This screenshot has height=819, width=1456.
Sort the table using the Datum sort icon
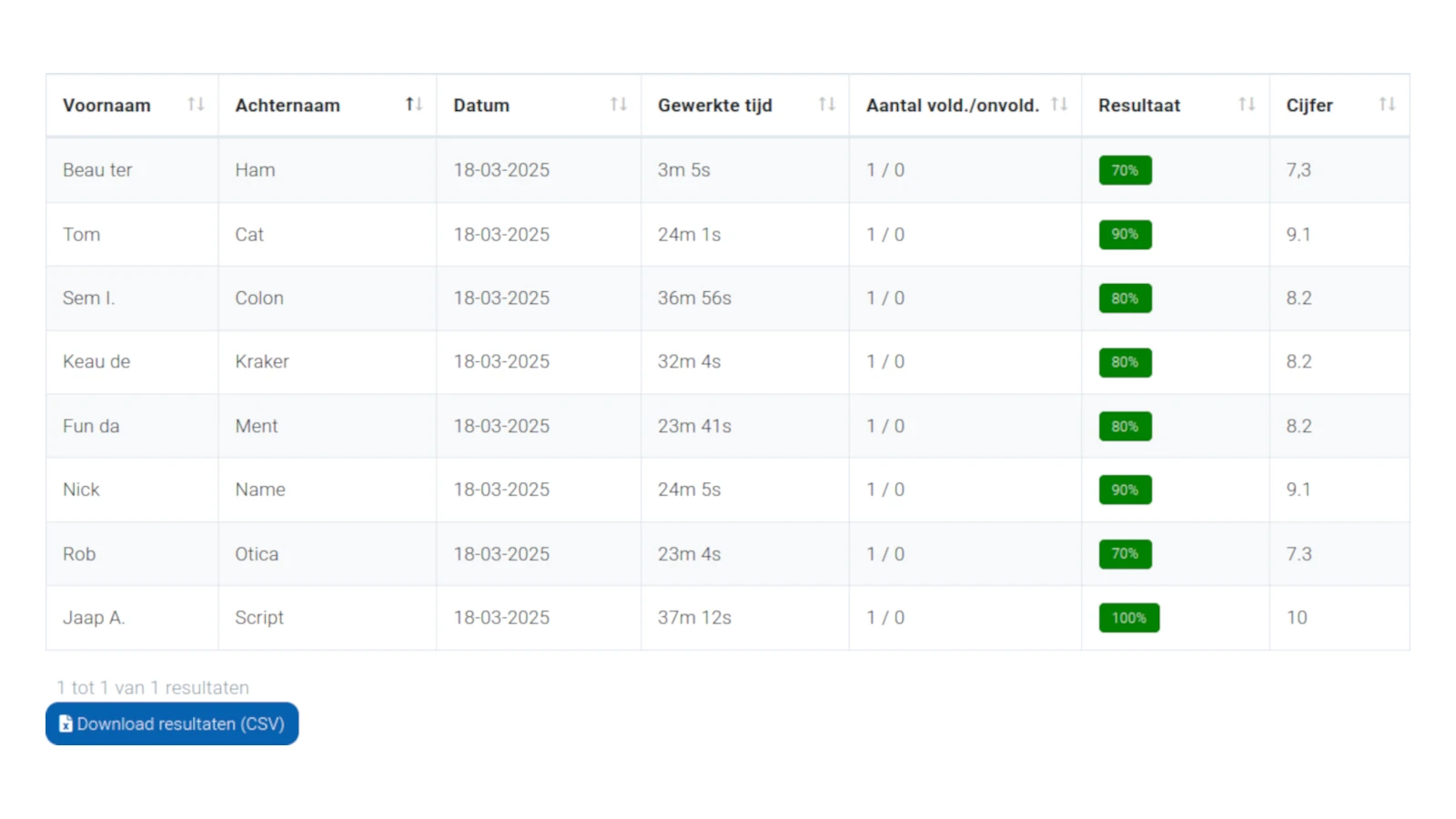(x=617, y=104)
